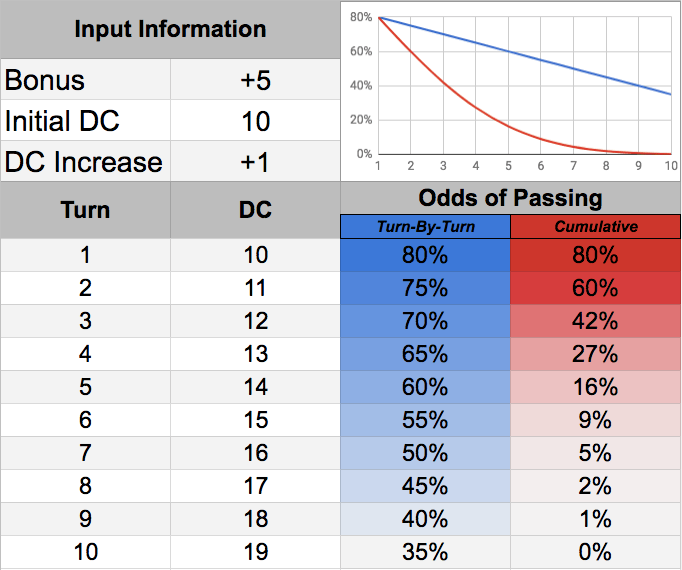The image size is (682, 570).
Task: Click the cumulative 0% cell
Action: click(x=596, y=552)
